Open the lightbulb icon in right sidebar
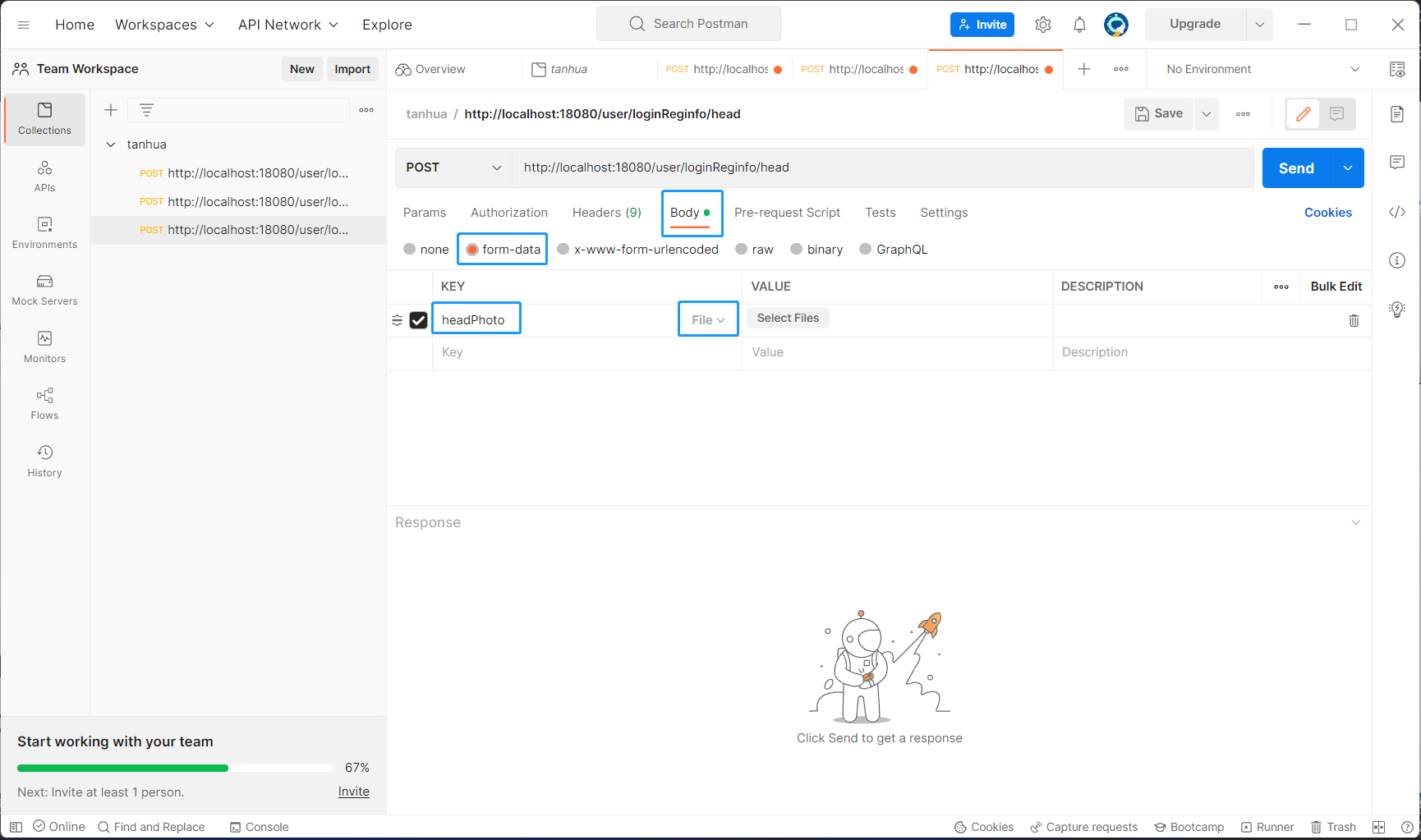This screenshot has height=840, width=1421. click(x=1397, y=309)
